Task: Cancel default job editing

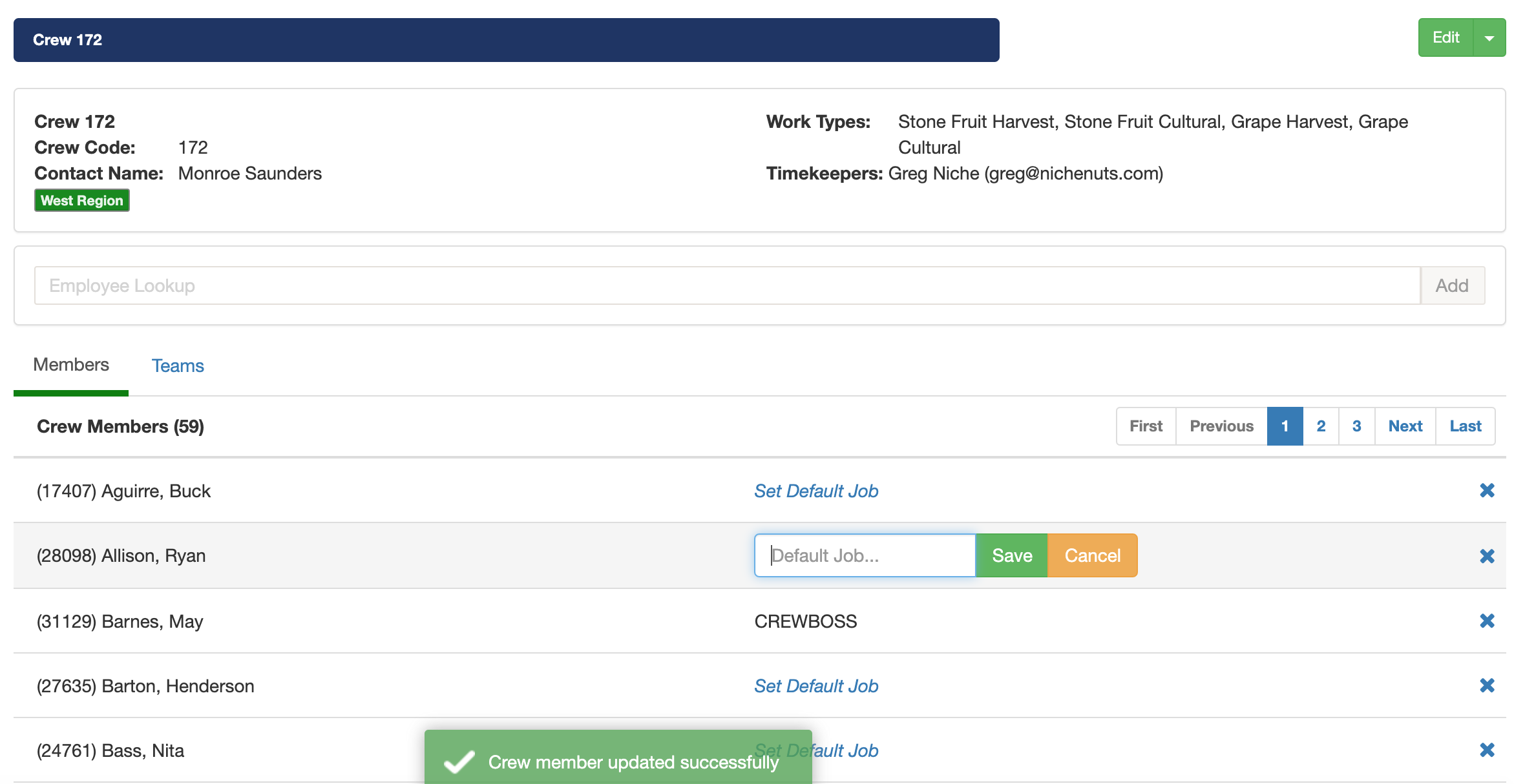Action: coord(1092,555)
